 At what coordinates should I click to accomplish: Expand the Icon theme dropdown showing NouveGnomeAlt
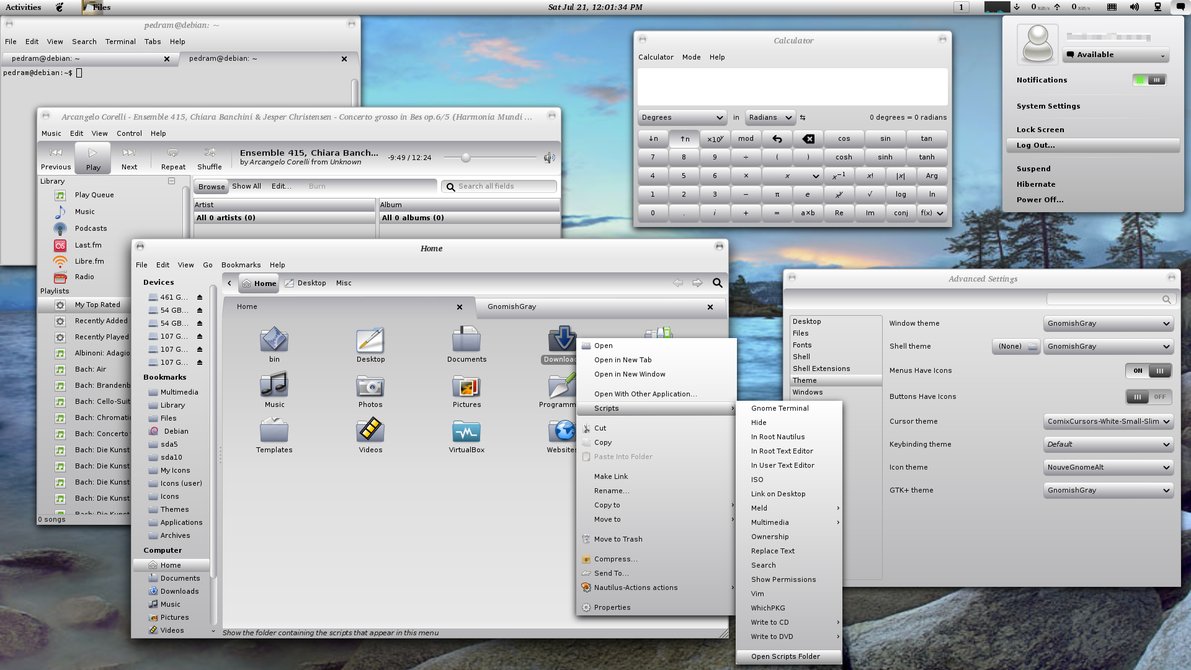click(x=1107, y=467)
